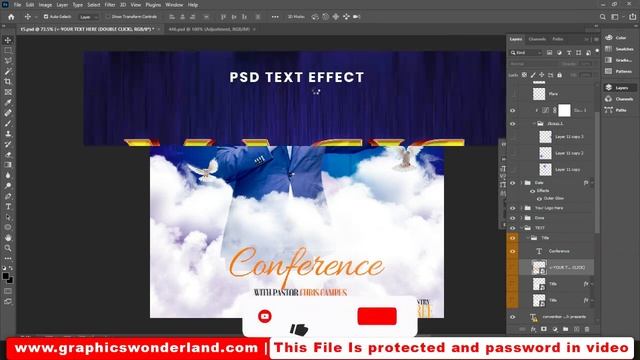This screenshot has height=360, width=640.
Task: Hide the Your Logo Here group
Action: click(513, 208)
